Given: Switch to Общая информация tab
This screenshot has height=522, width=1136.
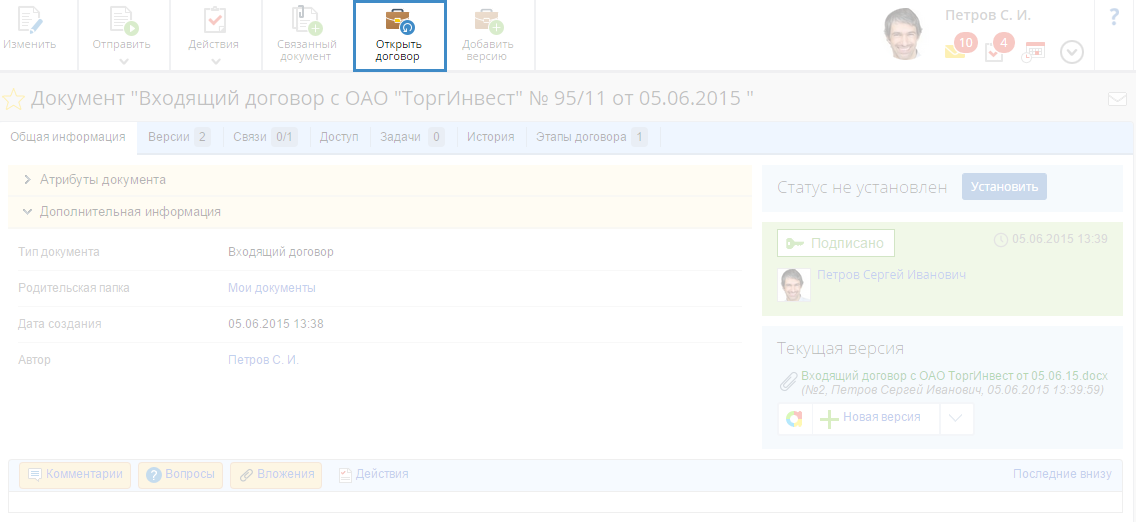Looking at the screenshot, I should click(68, 137).
